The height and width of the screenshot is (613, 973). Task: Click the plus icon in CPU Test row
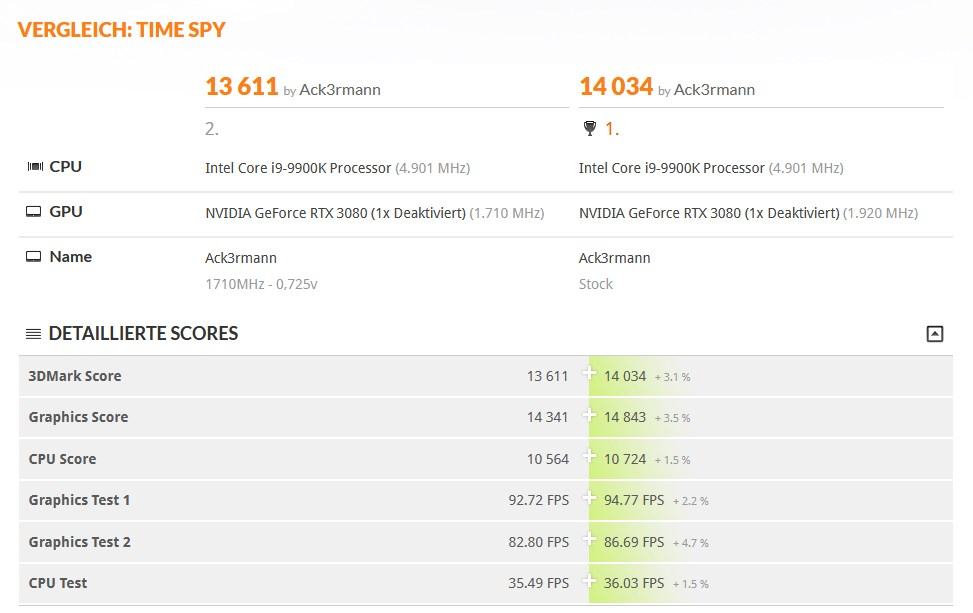click(589, 581)
